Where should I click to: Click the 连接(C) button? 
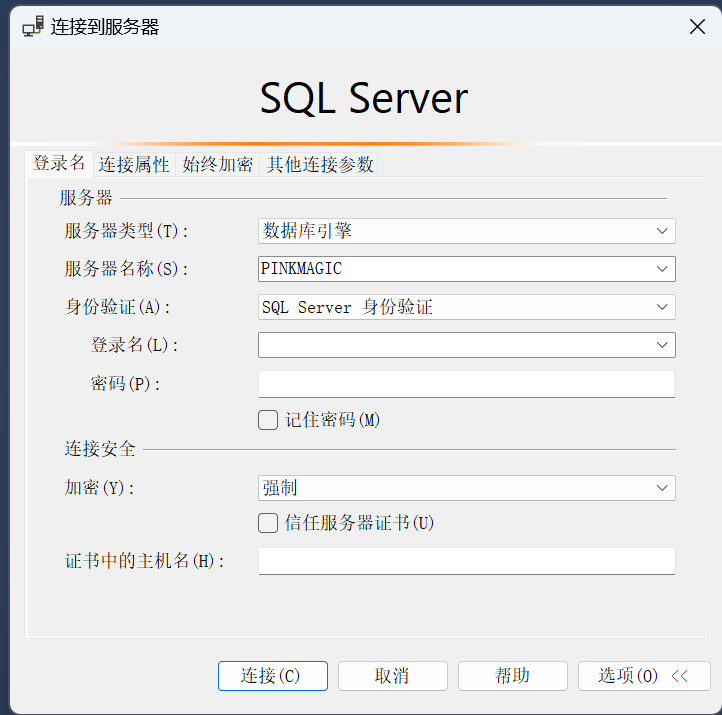[273, 676]
